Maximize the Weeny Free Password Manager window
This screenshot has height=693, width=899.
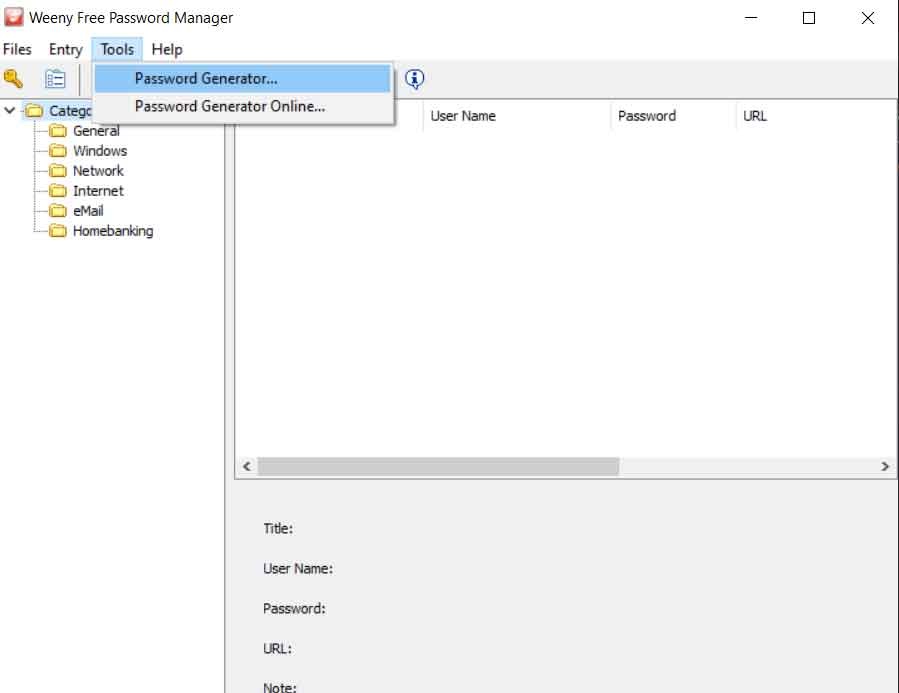pyautogui.click(x=809, y=18)
